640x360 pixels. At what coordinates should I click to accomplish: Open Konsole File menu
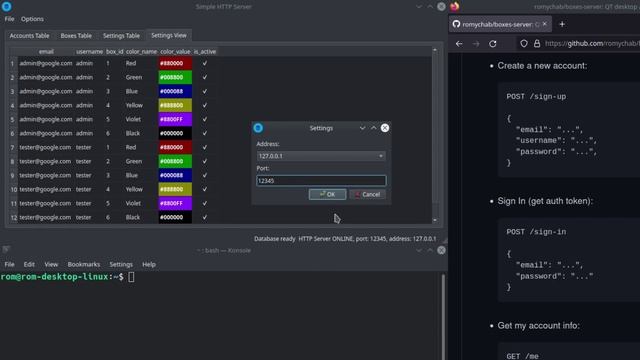pos(9,264)
